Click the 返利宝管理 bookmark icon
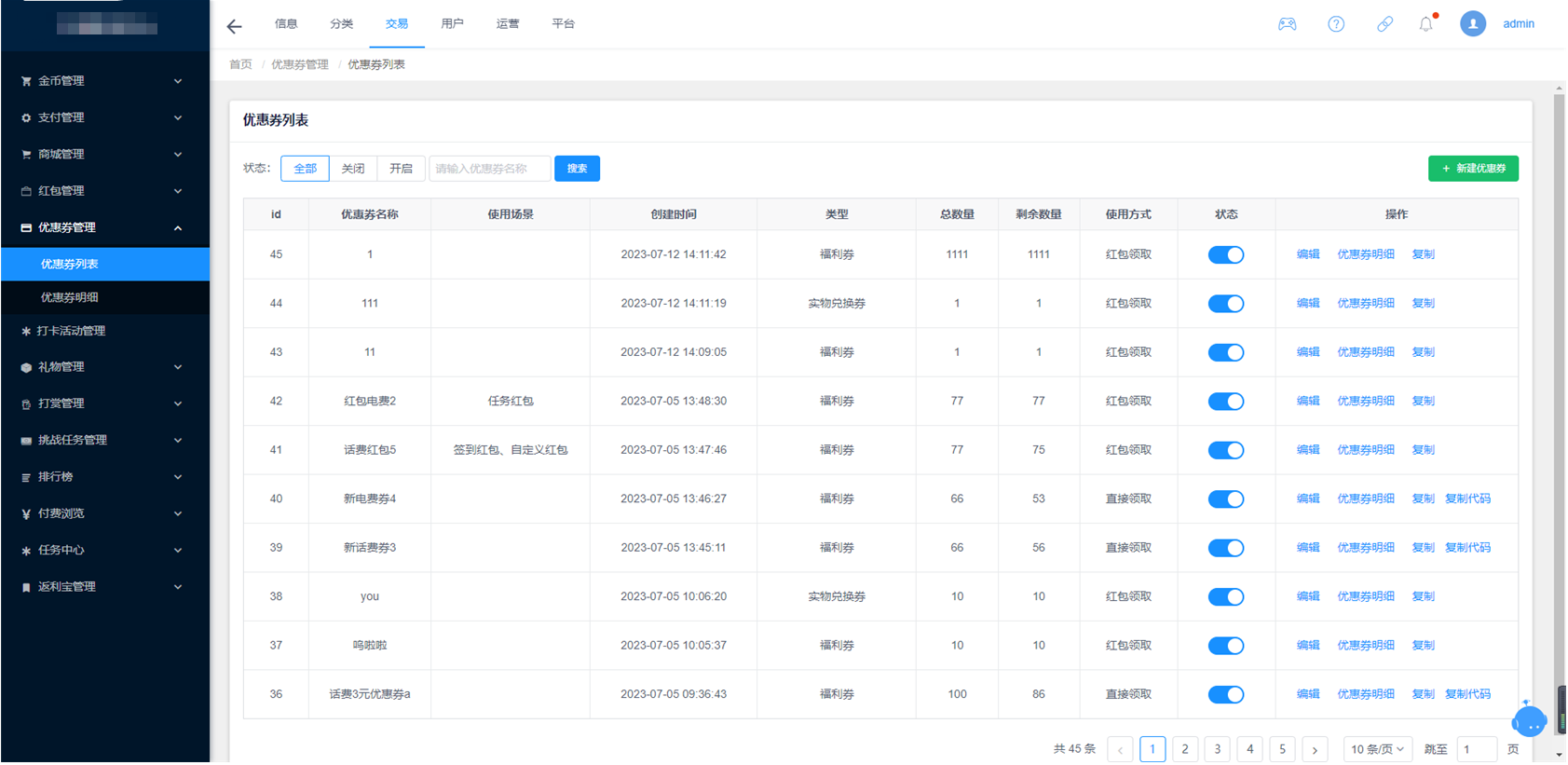 (26, 587)
